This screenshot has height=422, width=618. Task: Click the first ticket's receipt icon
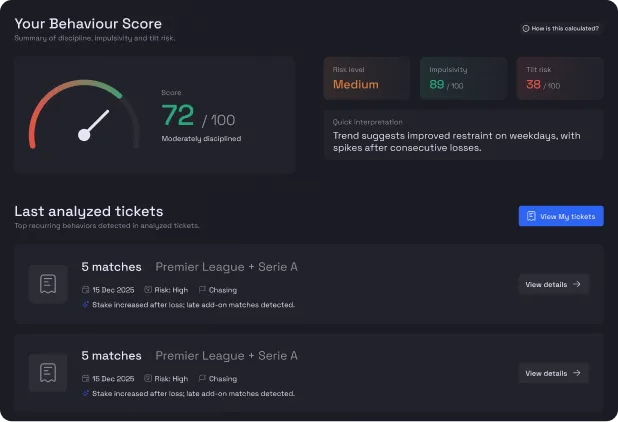[47, 284]
